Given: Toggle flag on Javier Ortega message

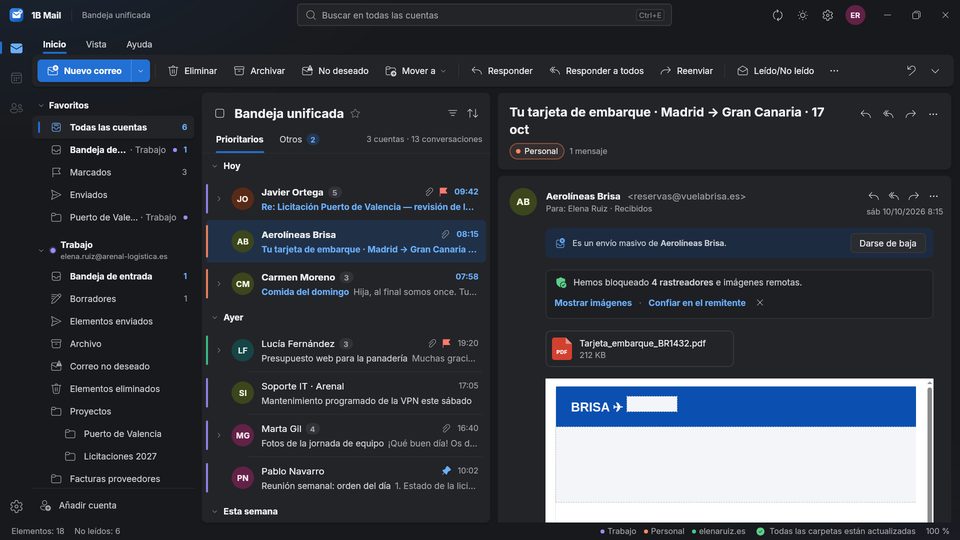Looking at the screenshot, I should [x=443, y=192].
